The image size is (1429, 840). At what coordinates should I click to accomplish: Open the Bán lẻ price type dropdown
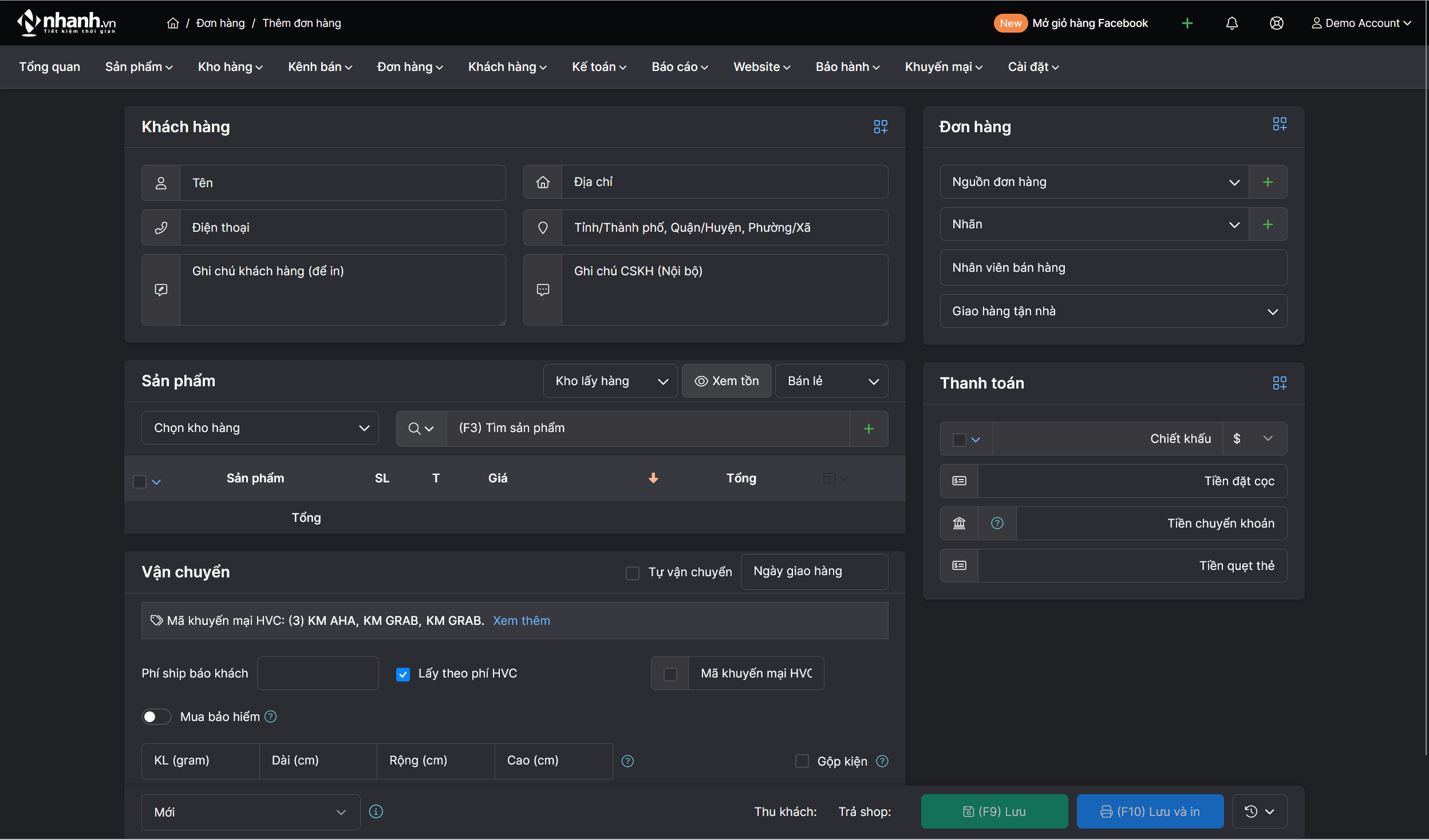832,381
